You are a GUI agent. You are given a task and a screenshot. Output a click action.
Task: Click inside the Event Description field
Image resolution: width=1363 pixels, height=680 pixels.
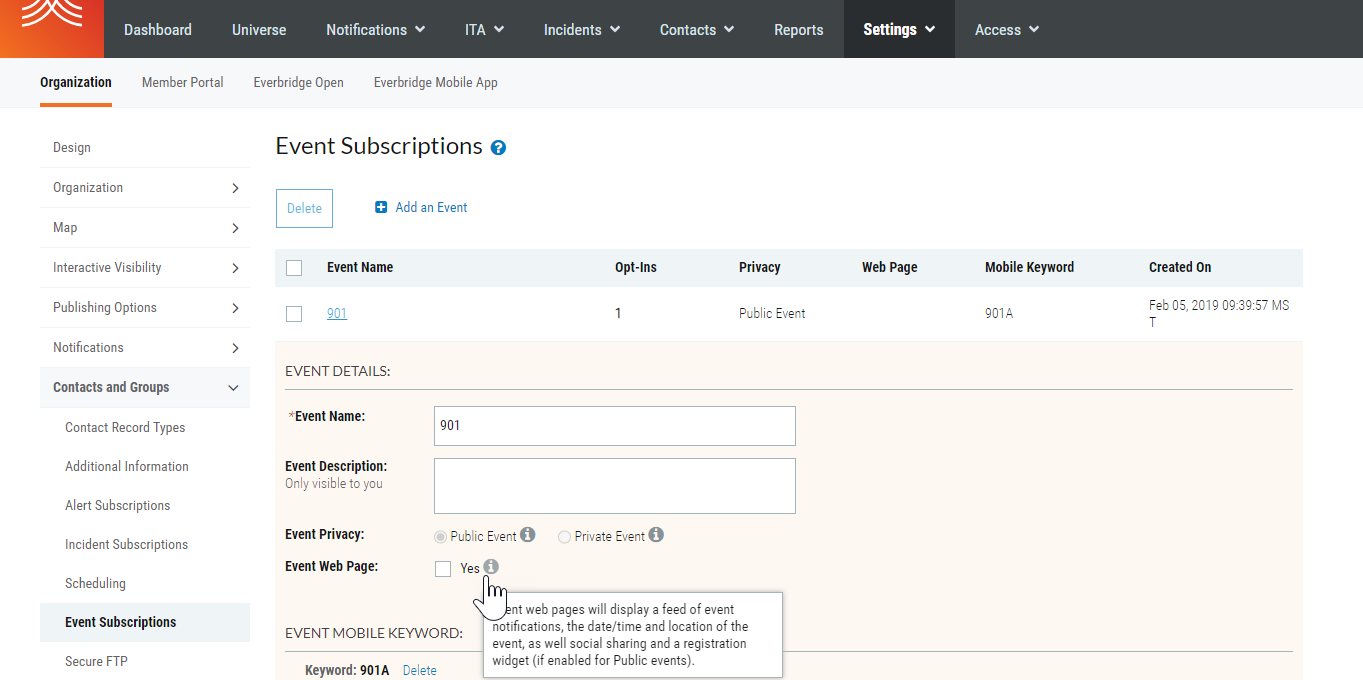click(613, 485)
